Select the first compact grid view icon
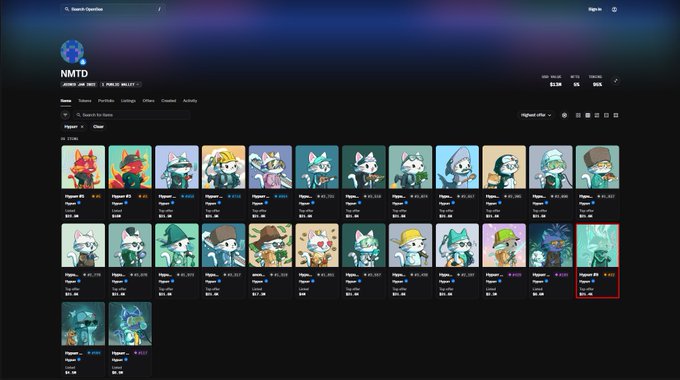The height and width of the screenshot is (380, 680). [578, 115]
